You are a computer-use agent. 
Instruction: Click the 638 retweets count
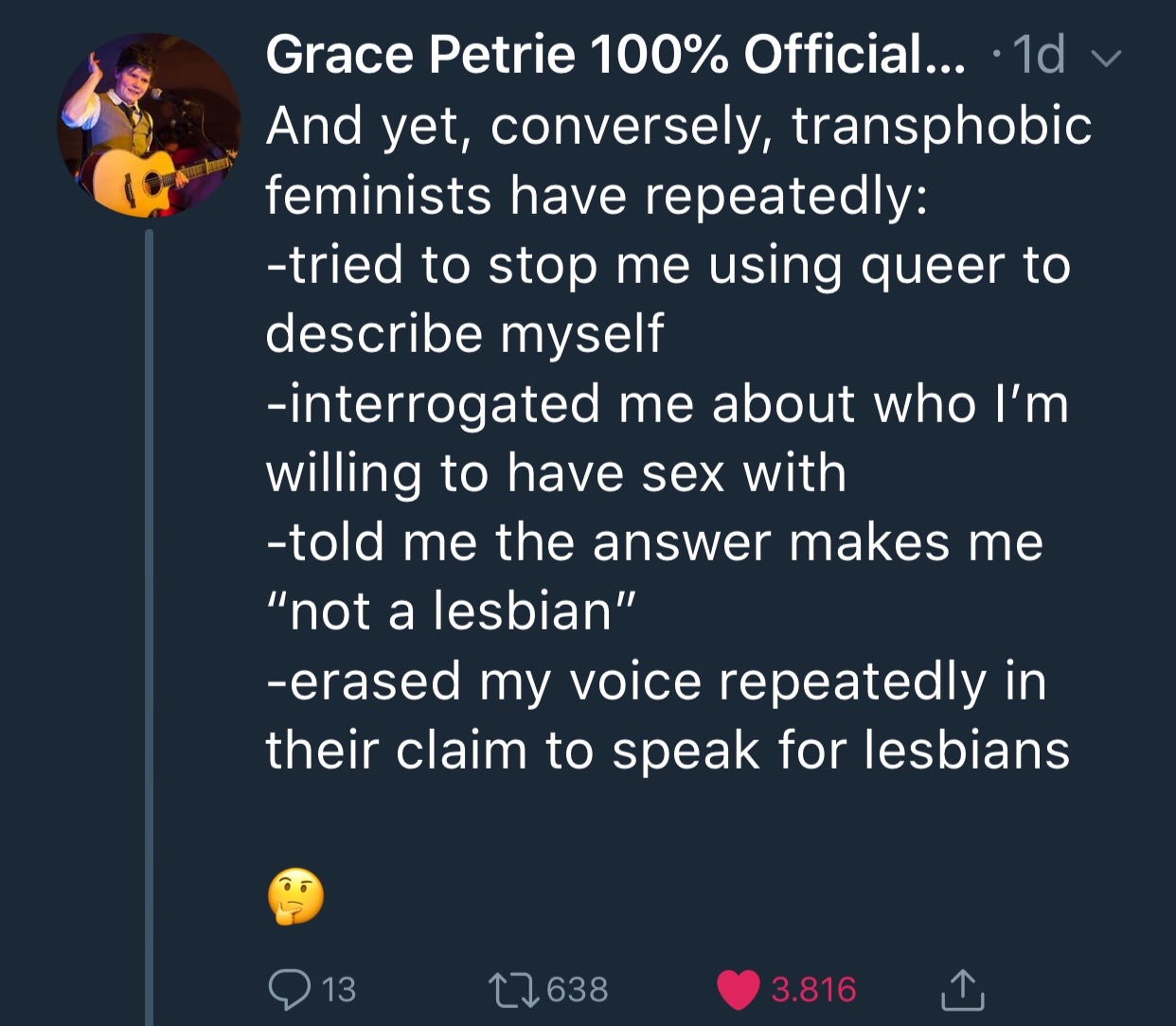(x=578, y=990)
